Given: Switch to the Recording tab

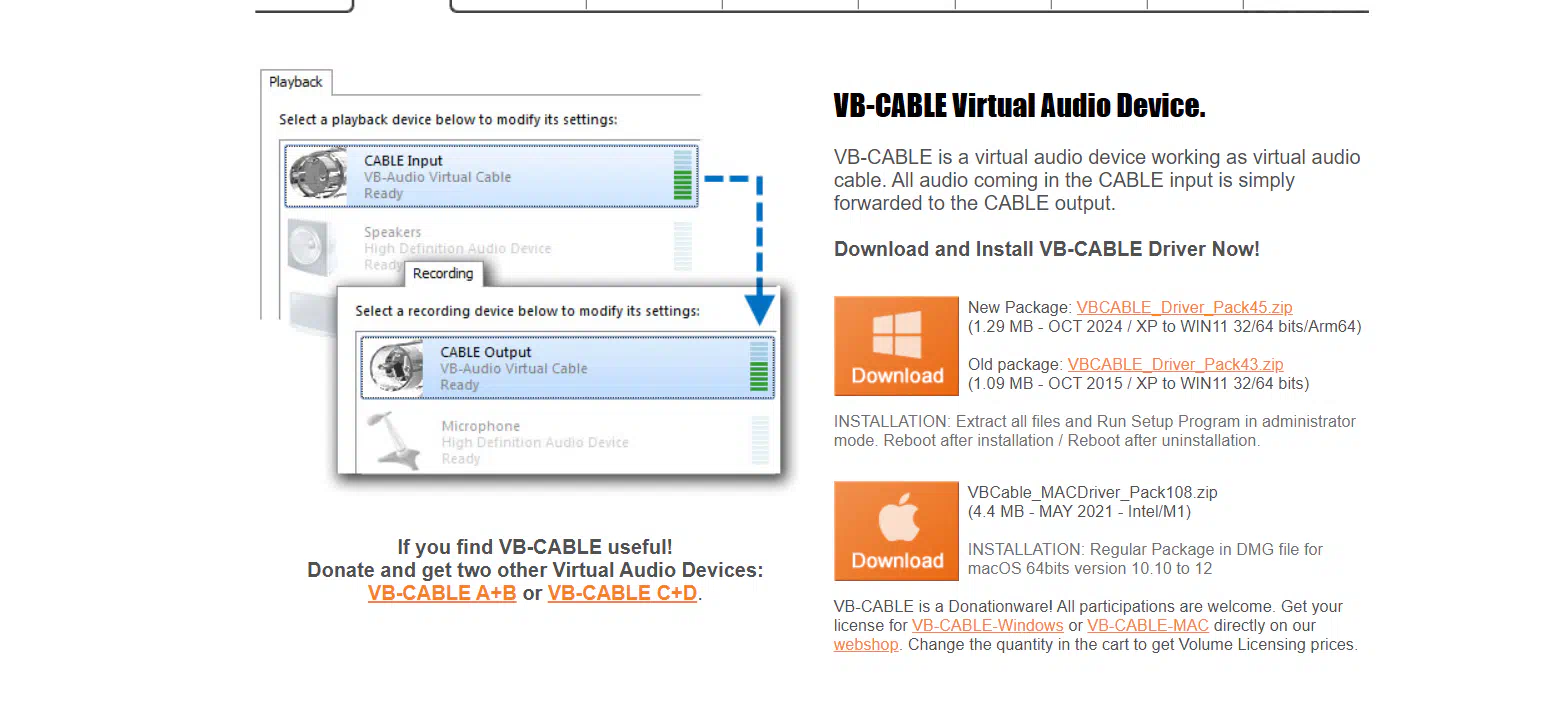Looking at the screenshot, I should (443, 274).
